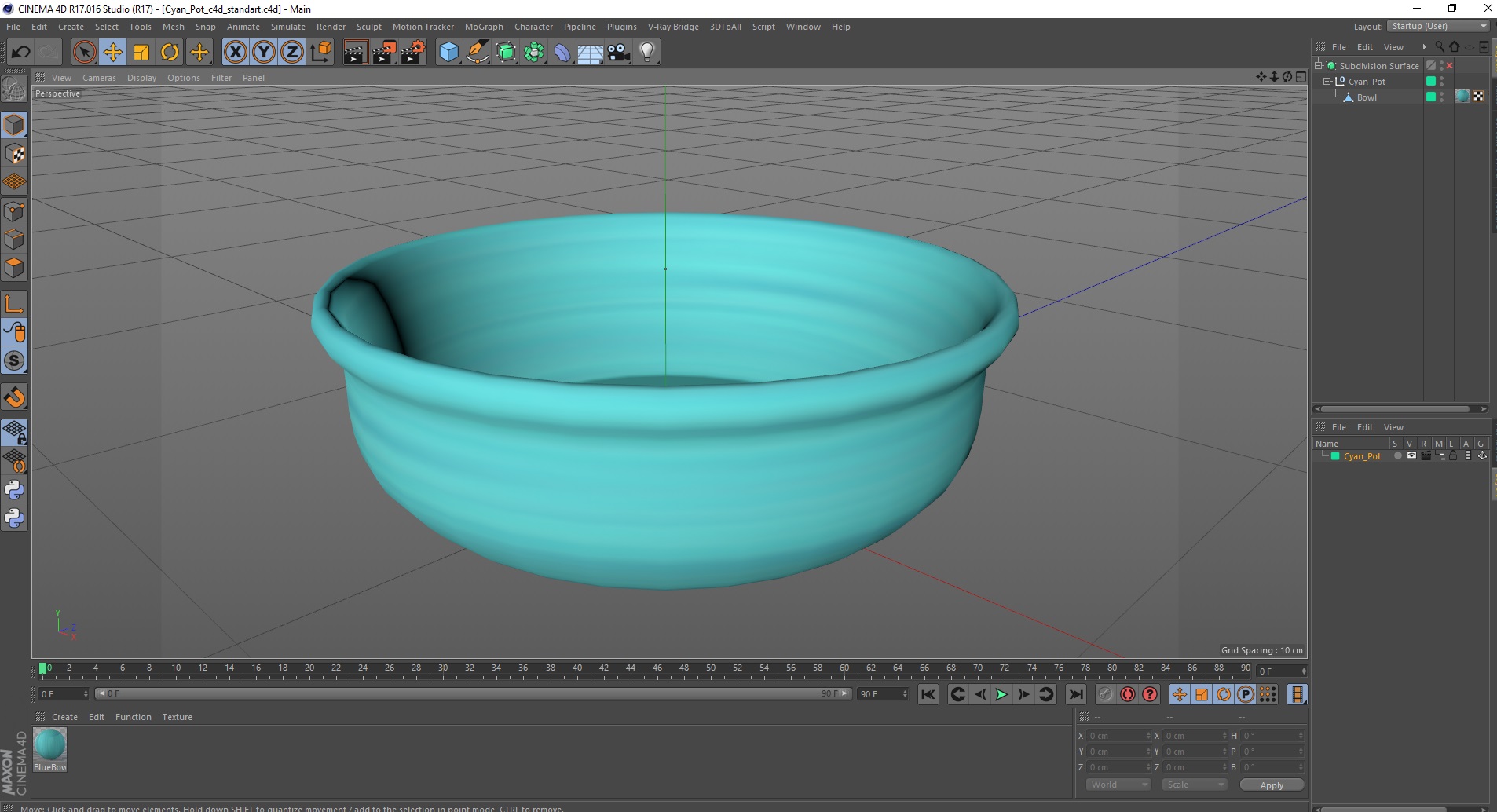Click the Object Manager horizontal scrollbar
Viewport: 1497px width, 812px height.
point(1400,408)
